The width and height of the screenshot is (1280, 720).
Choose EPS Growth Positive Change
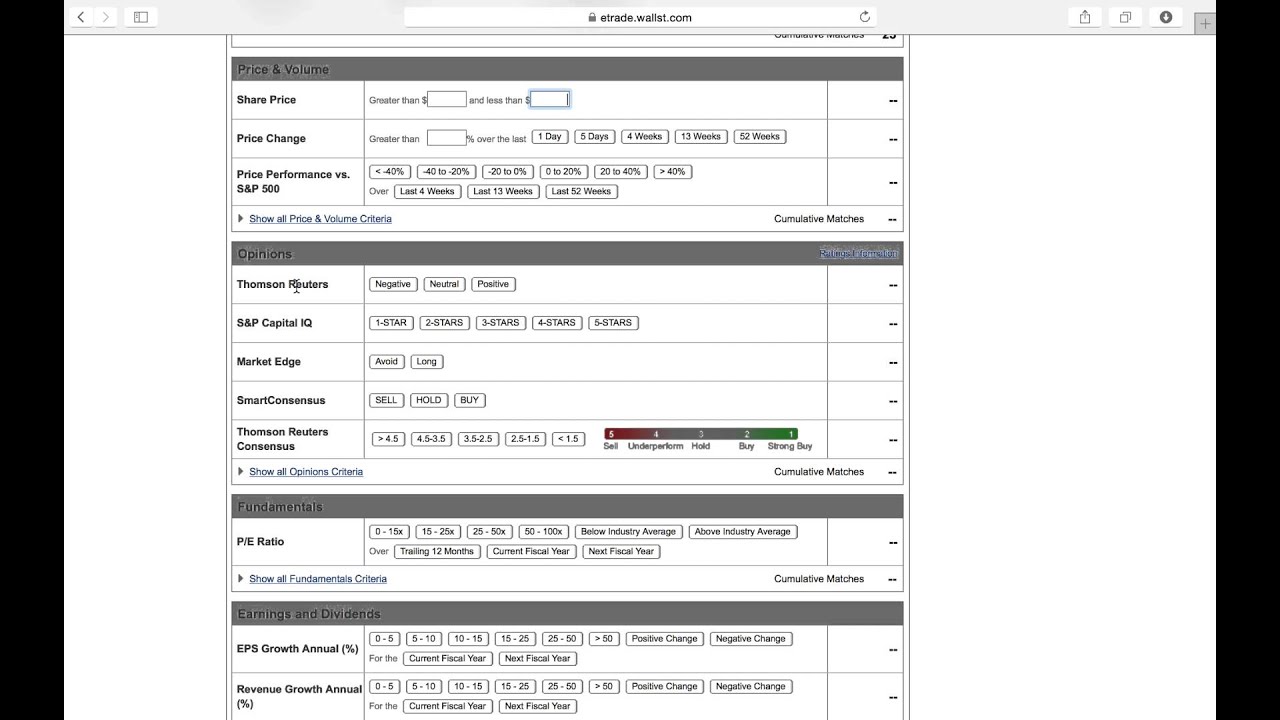pyautogui.click(x=665, y=639)
